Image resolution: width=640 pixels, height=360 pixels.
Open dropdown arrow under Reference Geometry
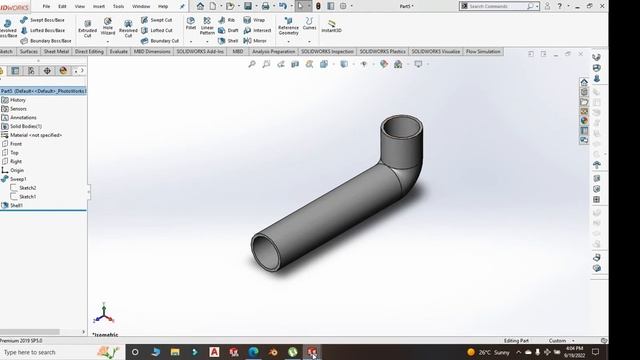289,42
